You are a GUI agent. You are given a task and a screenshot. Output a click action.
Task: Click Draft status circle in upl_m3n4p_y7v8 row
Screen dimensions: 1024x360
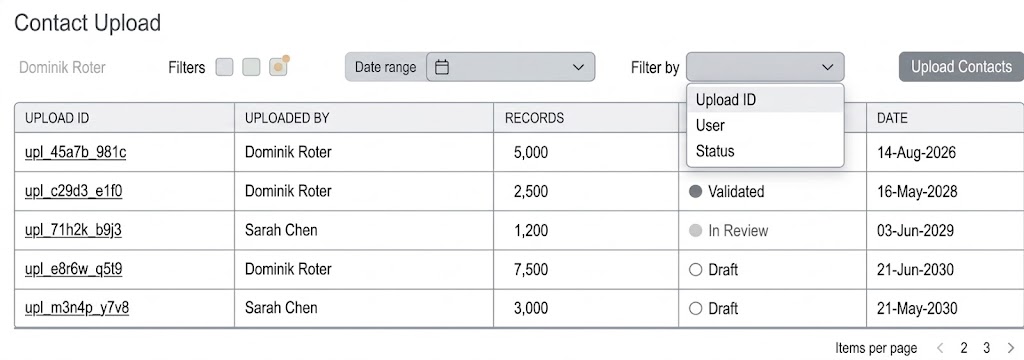(x=696, y=308)
